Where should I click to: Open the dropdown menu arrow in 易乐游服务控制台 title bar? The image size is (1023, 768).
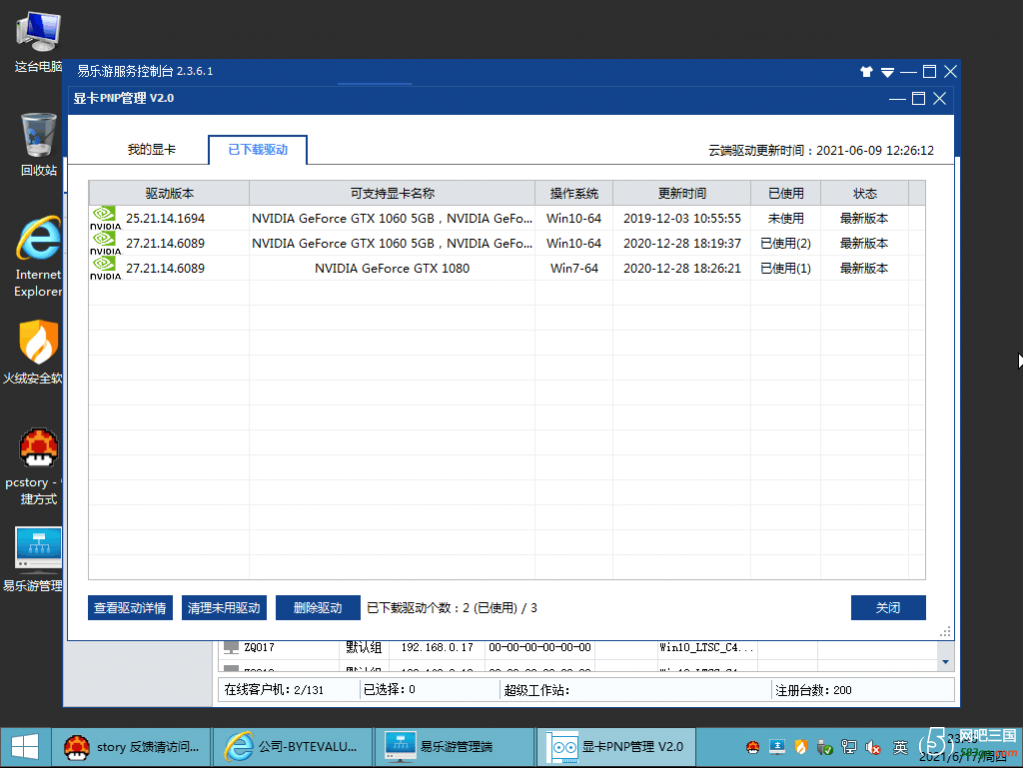click(x=887, y=72)
